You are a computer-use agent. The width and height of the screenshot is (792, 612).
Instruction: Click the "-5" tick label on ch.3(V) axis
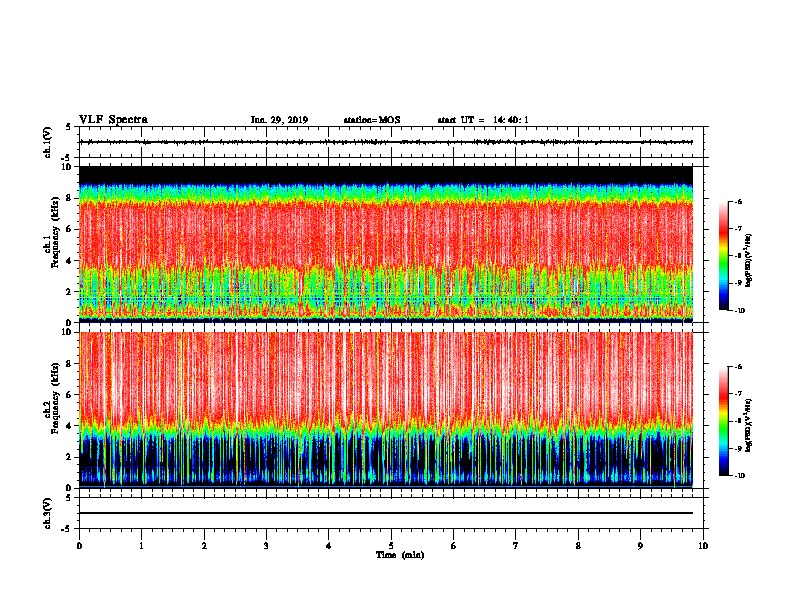[68, 529]
